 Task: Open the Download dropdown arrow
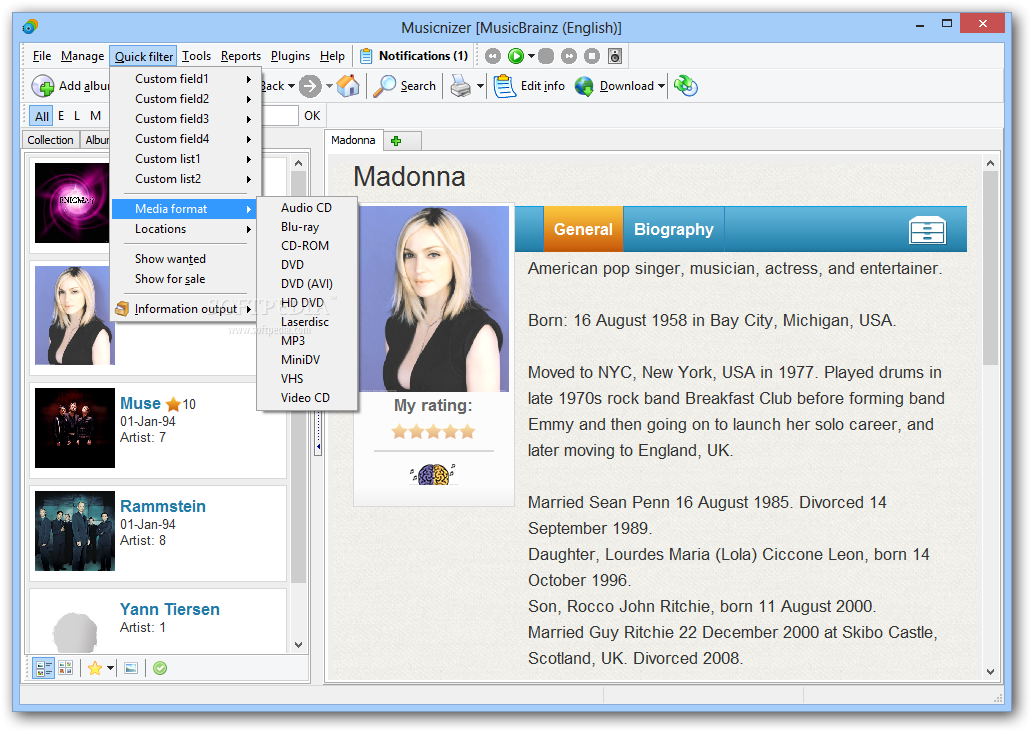pos(661,86)
